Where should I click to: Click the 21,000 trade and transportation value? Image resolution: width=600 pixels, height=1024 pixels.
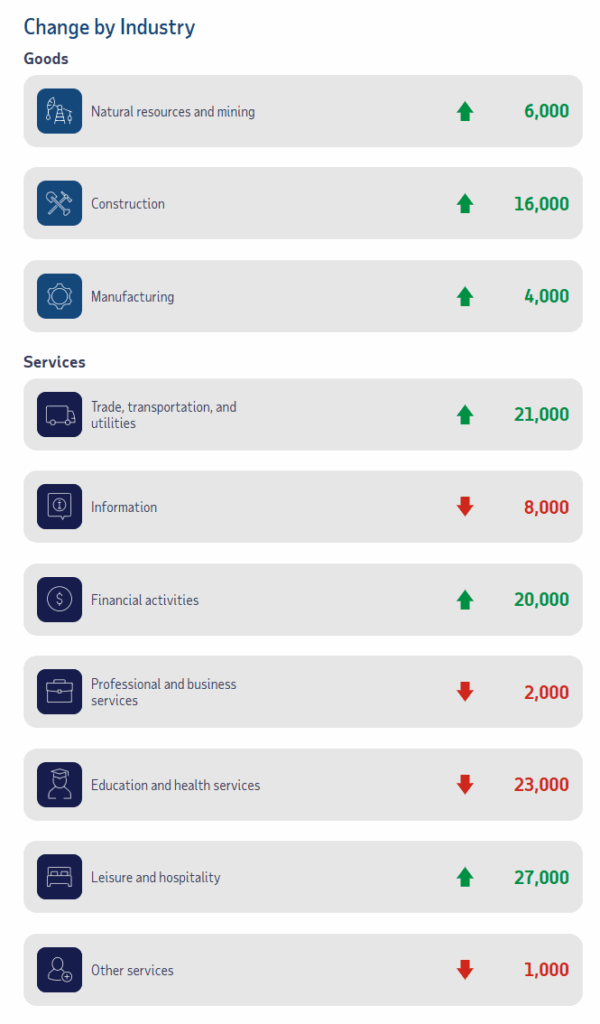[540, 415]
